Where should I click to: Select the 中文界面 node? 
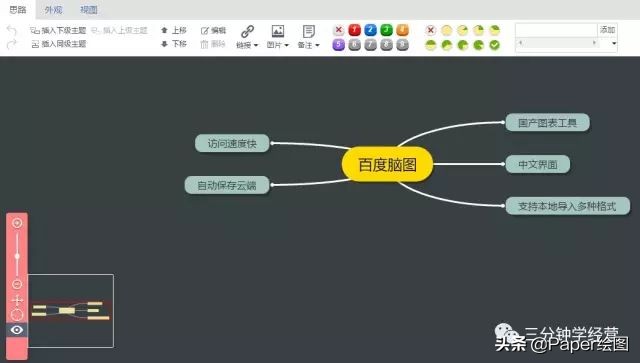tap(538, 164)
